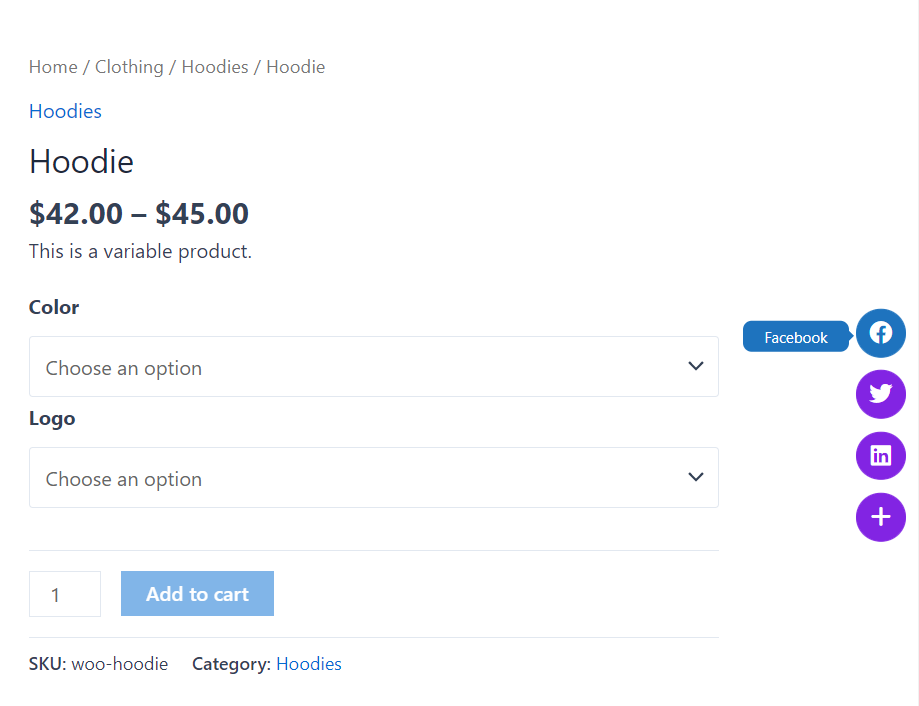Click the Logo dropdown chevron arrow
Image resolution: width=919 pixels, height=706 pixels.
(696, 477)
